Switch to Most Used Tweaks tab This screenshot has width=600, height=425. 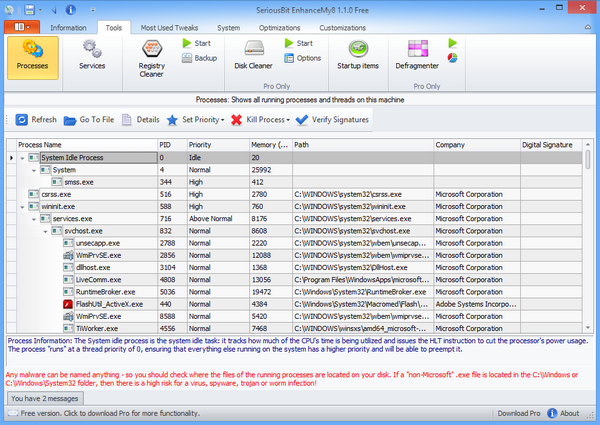[x=169, y=28]
